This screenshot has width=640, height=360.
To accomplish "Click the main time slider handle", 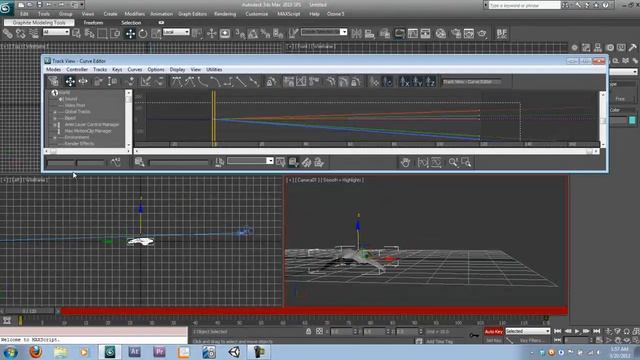I will [x=29, y=311].
